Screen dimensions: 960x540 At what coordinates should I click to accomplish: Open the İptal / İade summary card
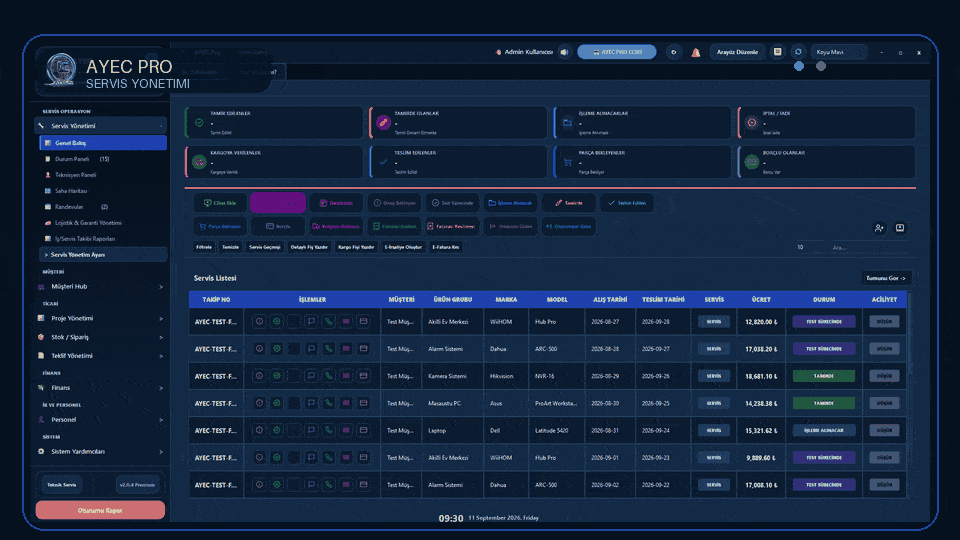827,122
